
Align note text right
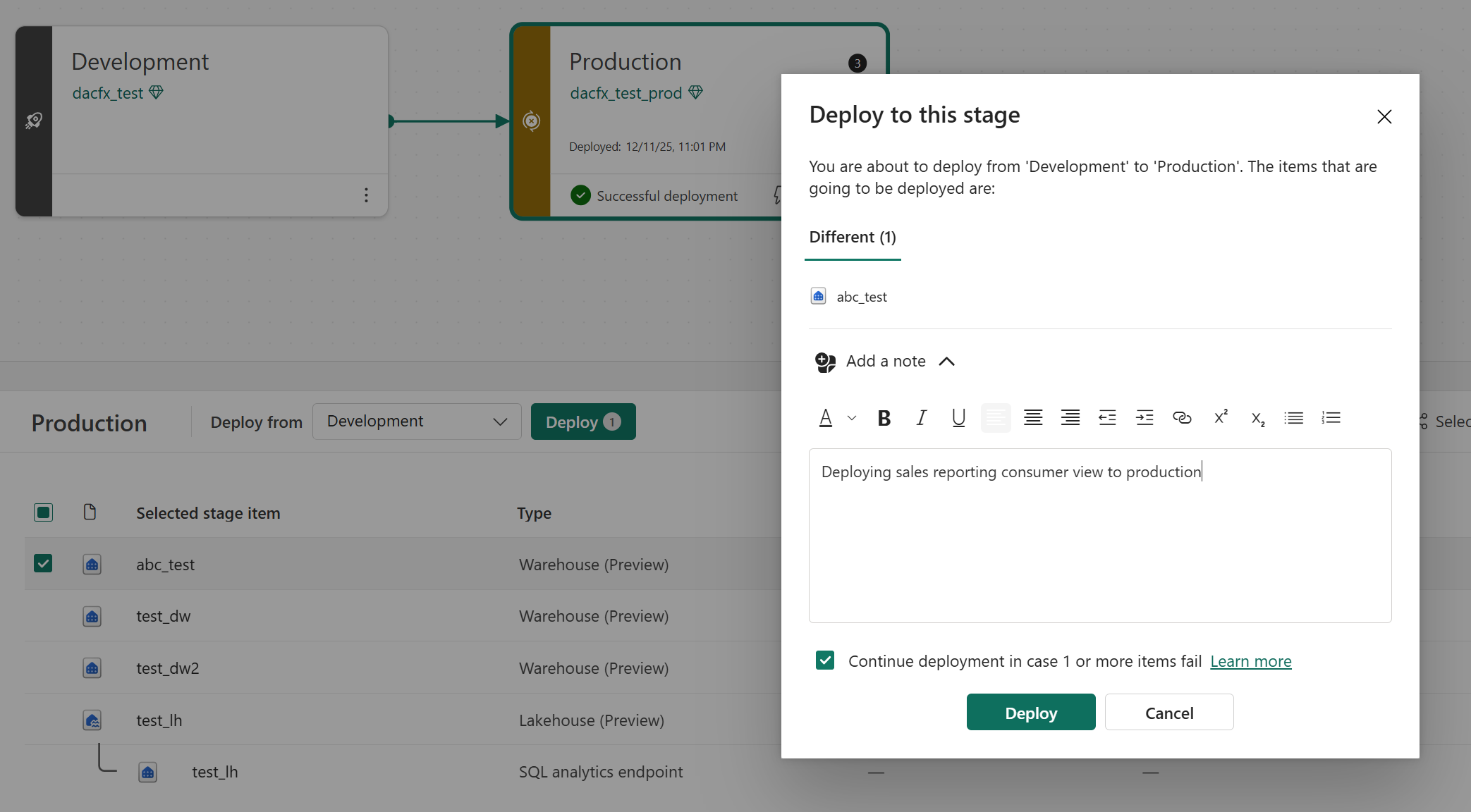click(x=1070, y=418)
